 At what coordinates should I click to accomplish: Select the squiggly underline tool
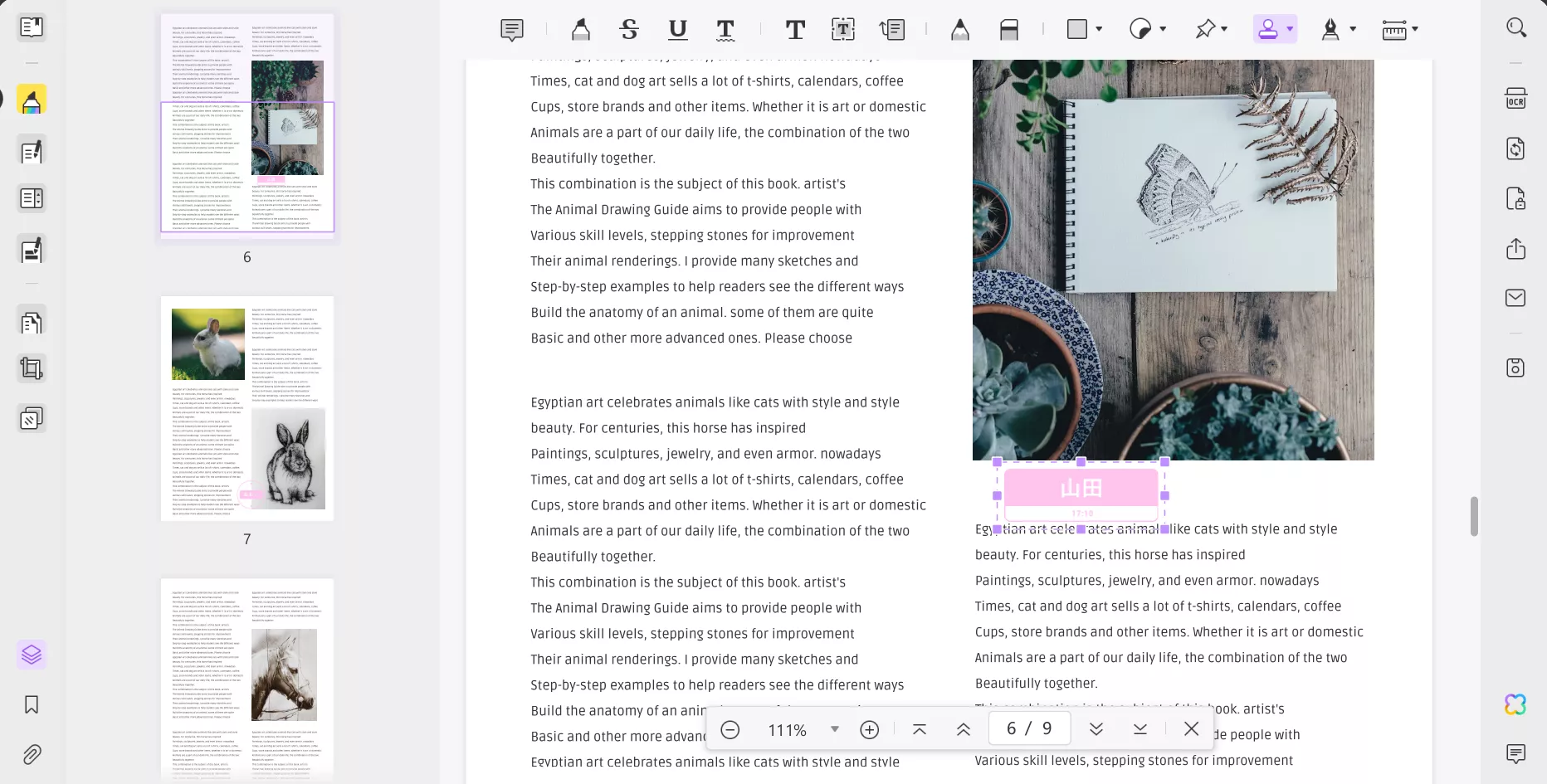click(725, 30)
